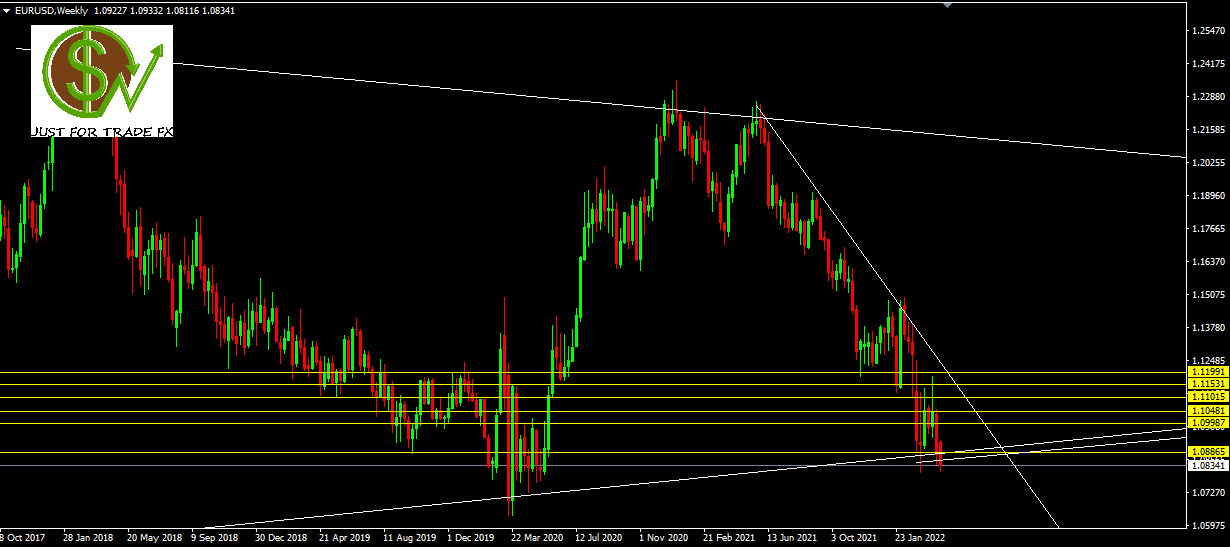Click the small triangle beside EURUSD,Weekly
Image resolution: width=1230 pixels, height=547 pixels.
[x=7, y=10]
